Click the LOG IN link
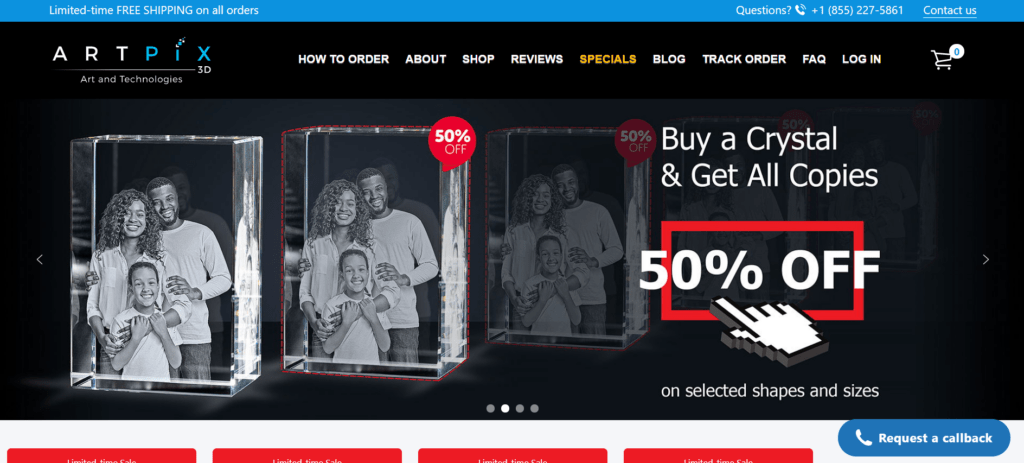 point(861,59)
